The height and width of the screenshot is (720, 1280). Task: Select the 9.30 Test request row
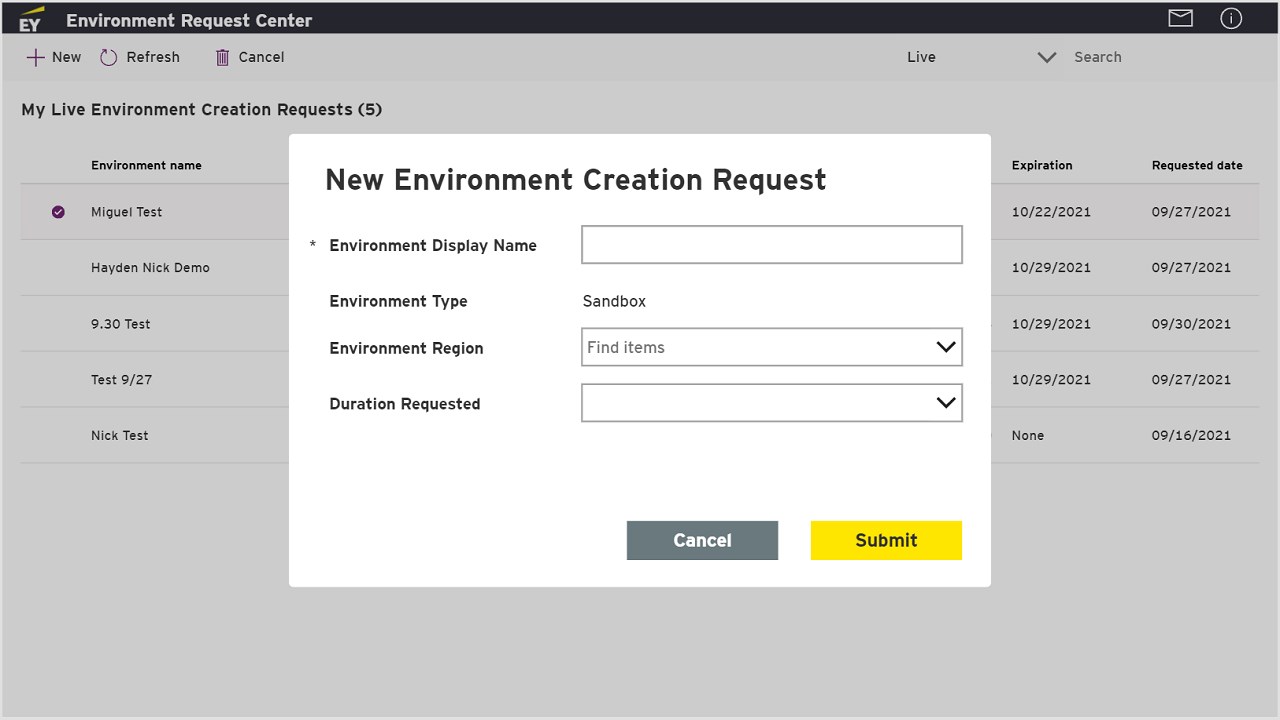[121, 324]
